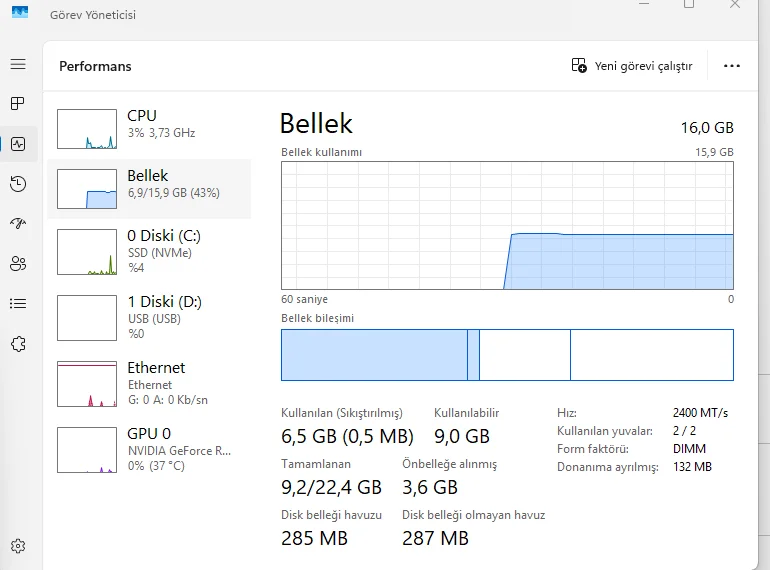770x570 pixels.
Task: Open the Startup apps page icon
Action: [x=18, y=223]
